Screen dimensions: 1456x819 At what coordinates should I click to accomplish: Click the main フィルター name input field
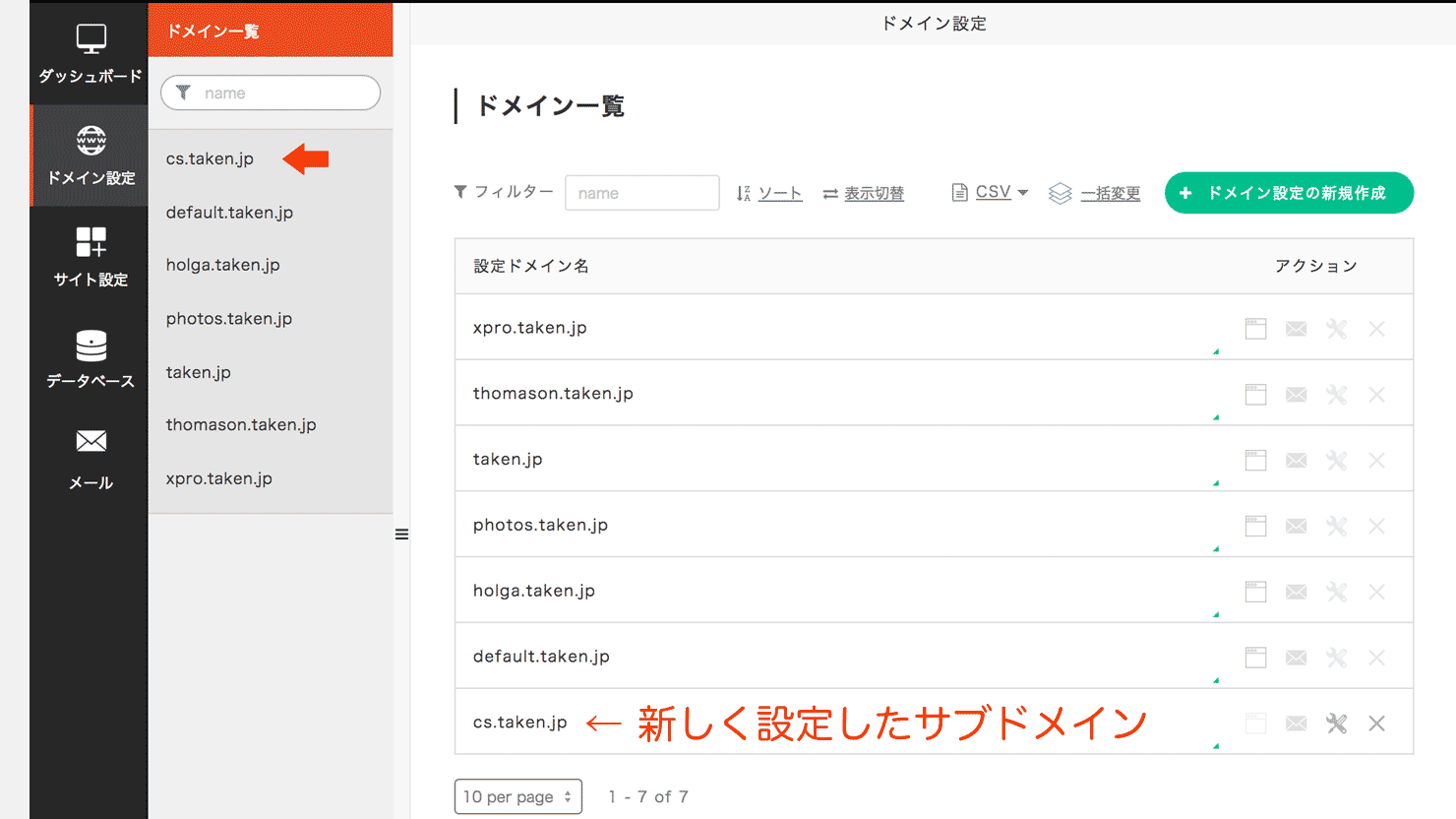641,193
